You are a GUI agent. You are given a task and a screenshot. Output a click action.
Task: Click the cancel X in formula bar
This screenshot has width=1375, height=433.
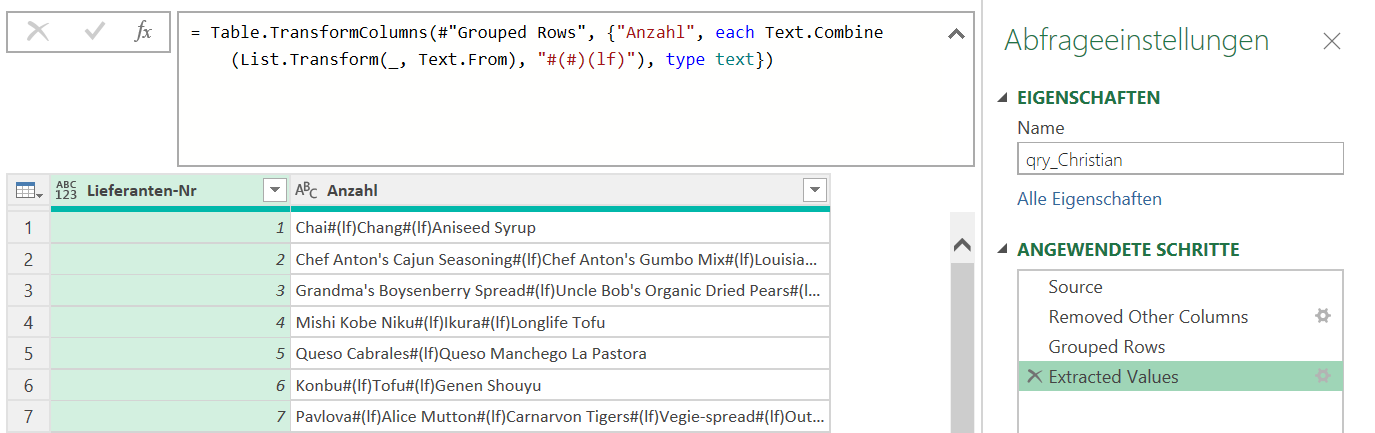click(38, 32)
